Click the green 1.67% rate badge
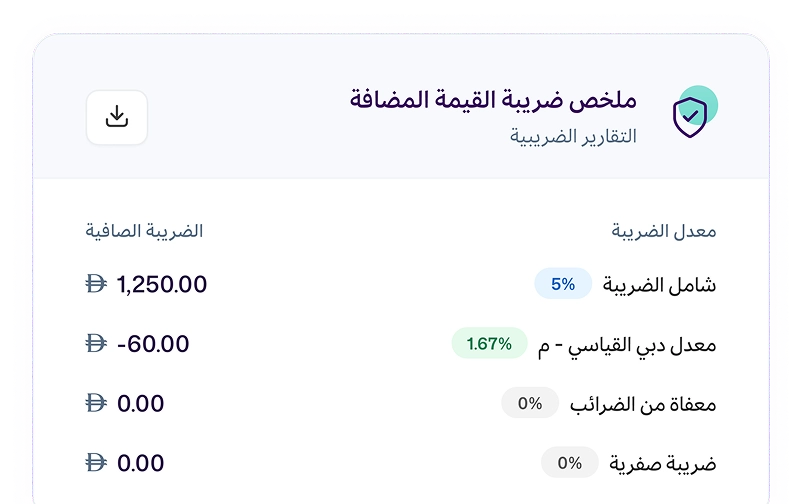The height and width of the screenshot is (504, 802). [489, 344]
